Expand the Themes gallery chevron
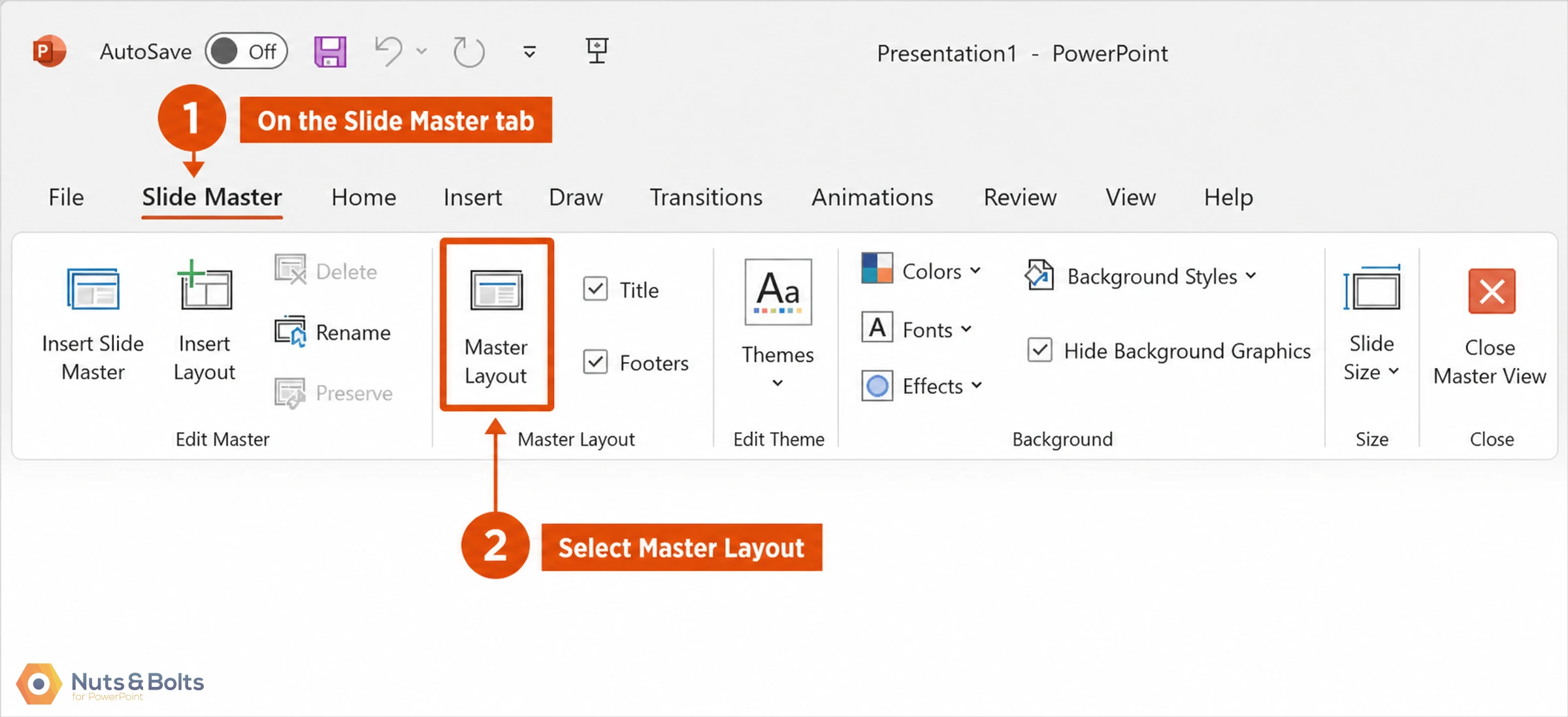 coord(777,383)
